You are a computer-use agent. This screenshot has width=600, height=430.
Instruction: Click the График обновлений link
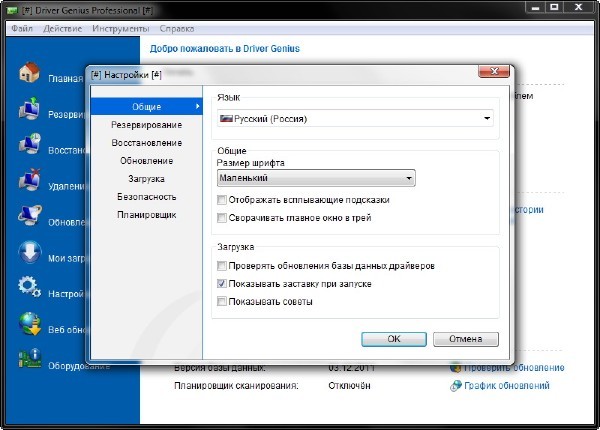click(x=507, y=386)
